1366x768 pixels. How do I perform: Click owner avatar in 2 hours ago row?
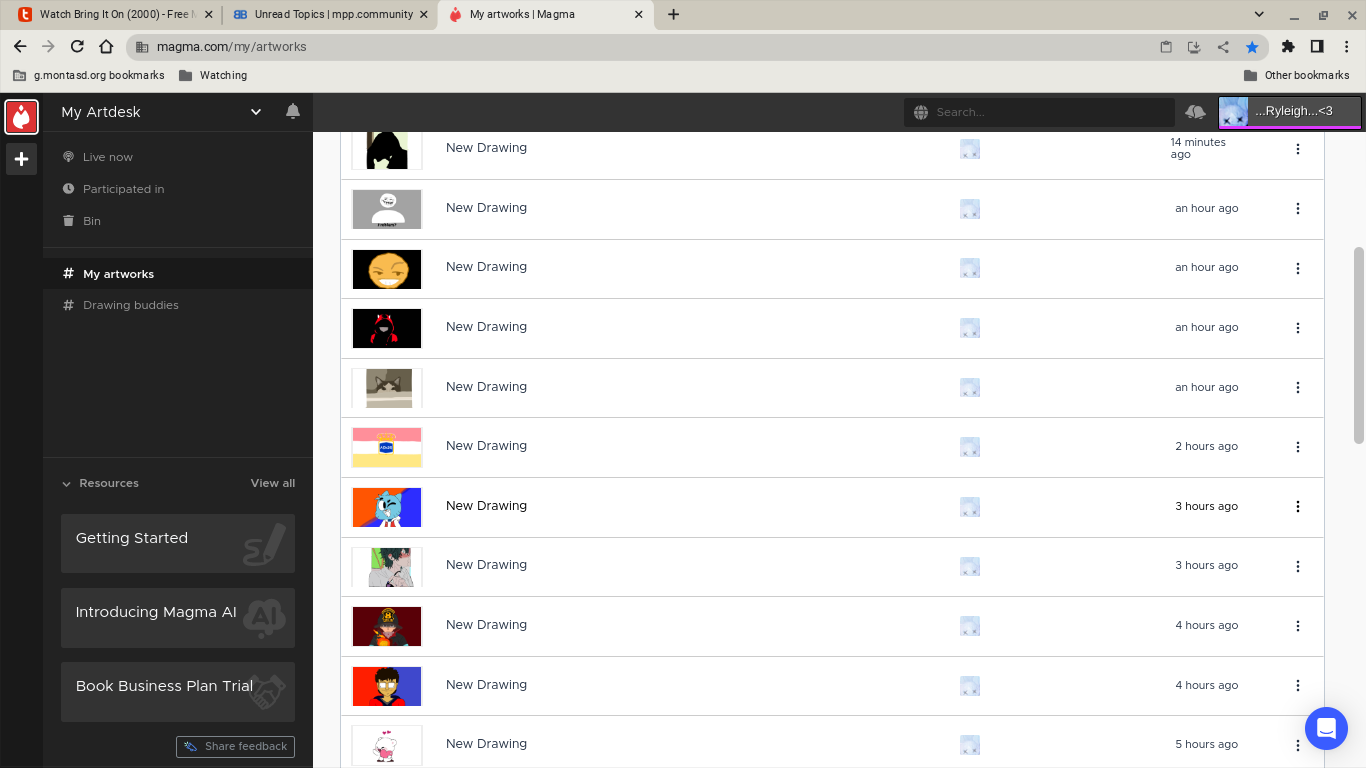tap(969, 447)
